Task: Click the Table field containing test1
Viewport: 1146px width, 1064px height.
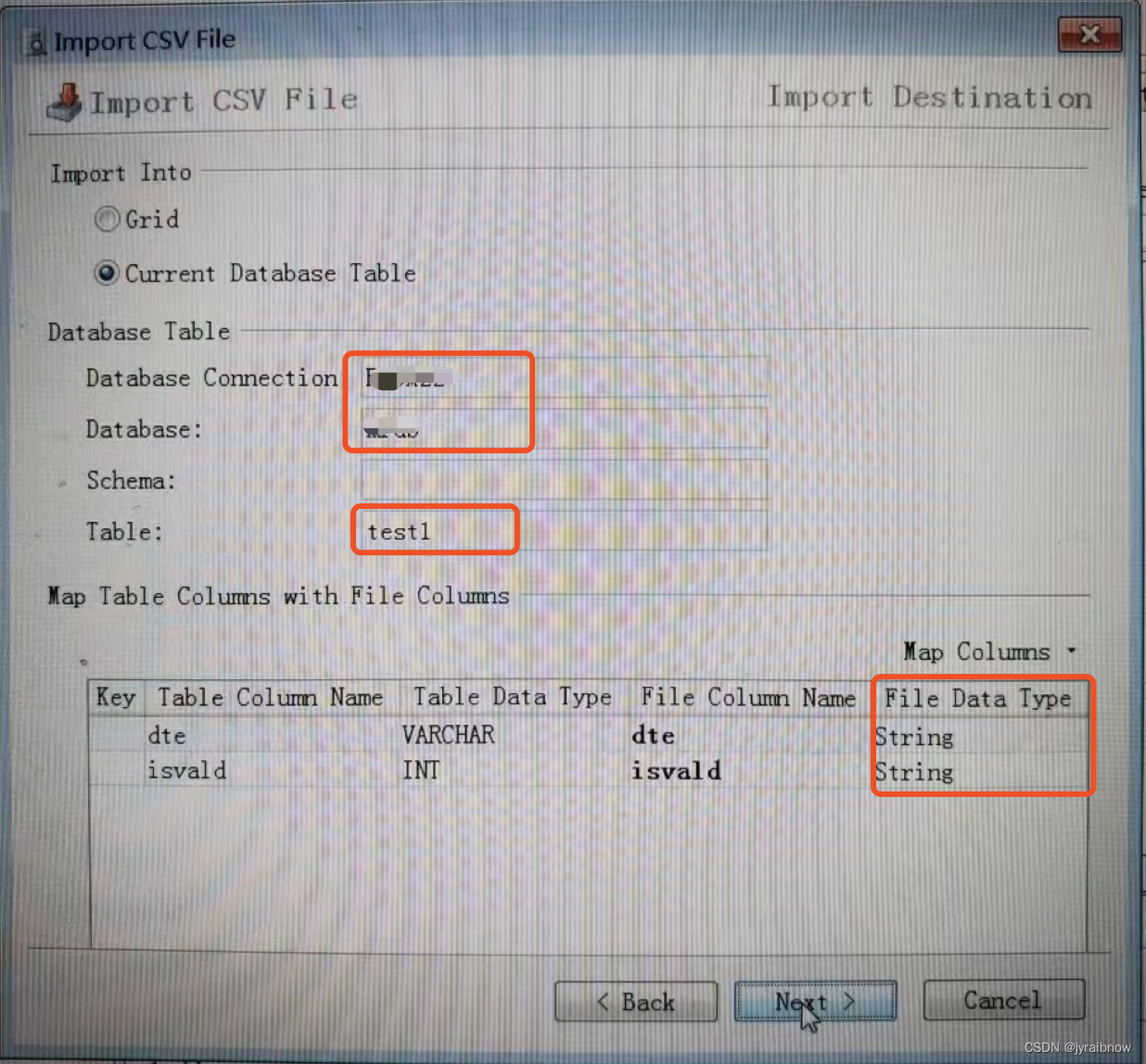Action: [564, 531]
